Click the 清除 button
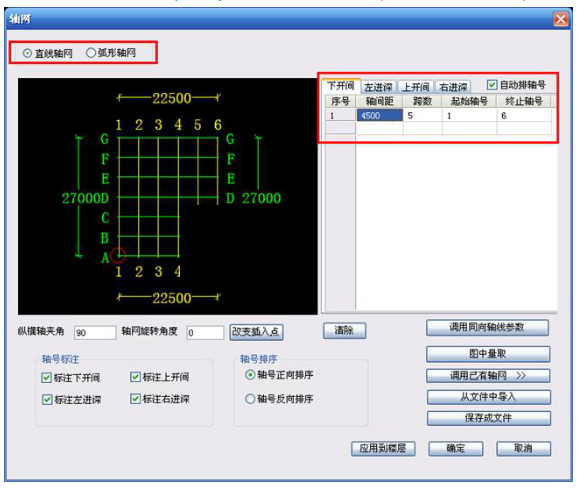The image size is (586, 500). point(344,331)
